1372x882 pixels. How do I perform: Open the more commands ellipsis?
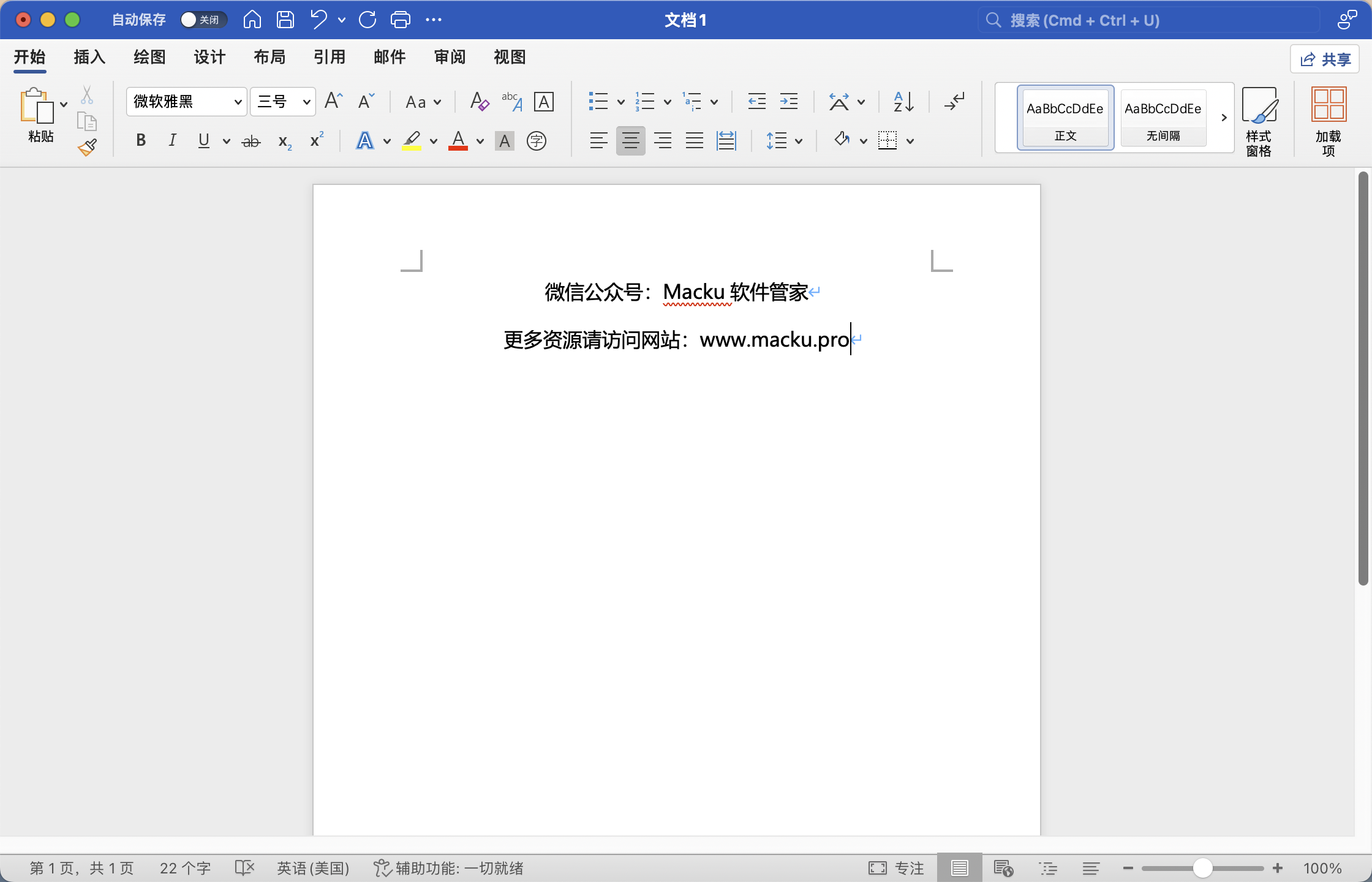pyautogui.click(x=434, y=20)
